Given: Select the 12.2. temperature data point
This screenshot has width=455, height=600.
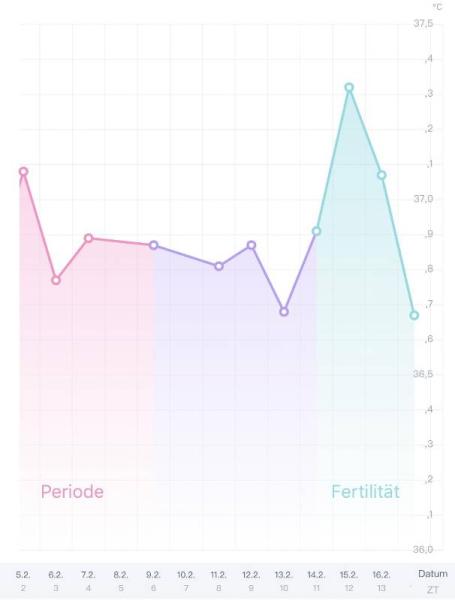Looking at the screenshot, I should [251, 245].
